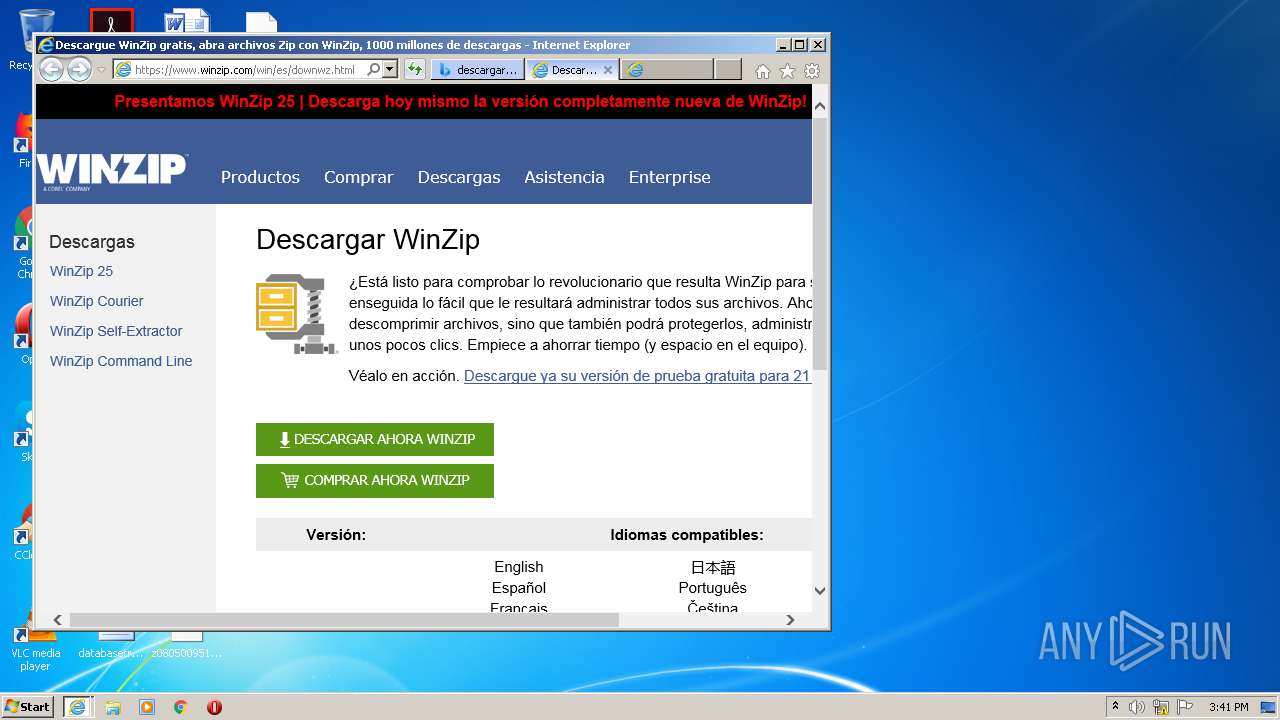Click the WinZip logo

point(112,172)
